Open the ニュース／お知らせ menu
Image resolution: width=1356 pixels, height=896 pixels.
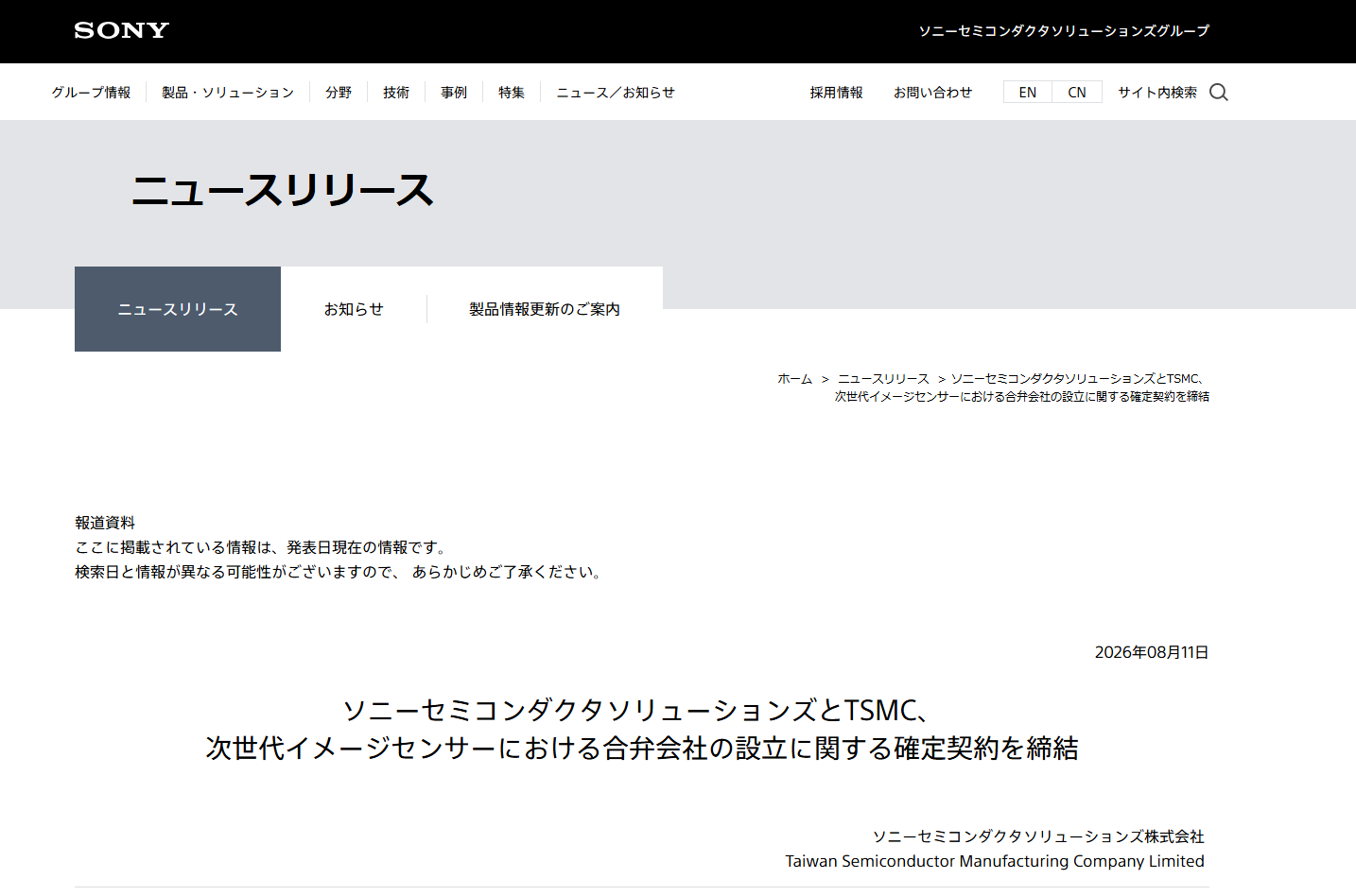[x=616, y=93]
